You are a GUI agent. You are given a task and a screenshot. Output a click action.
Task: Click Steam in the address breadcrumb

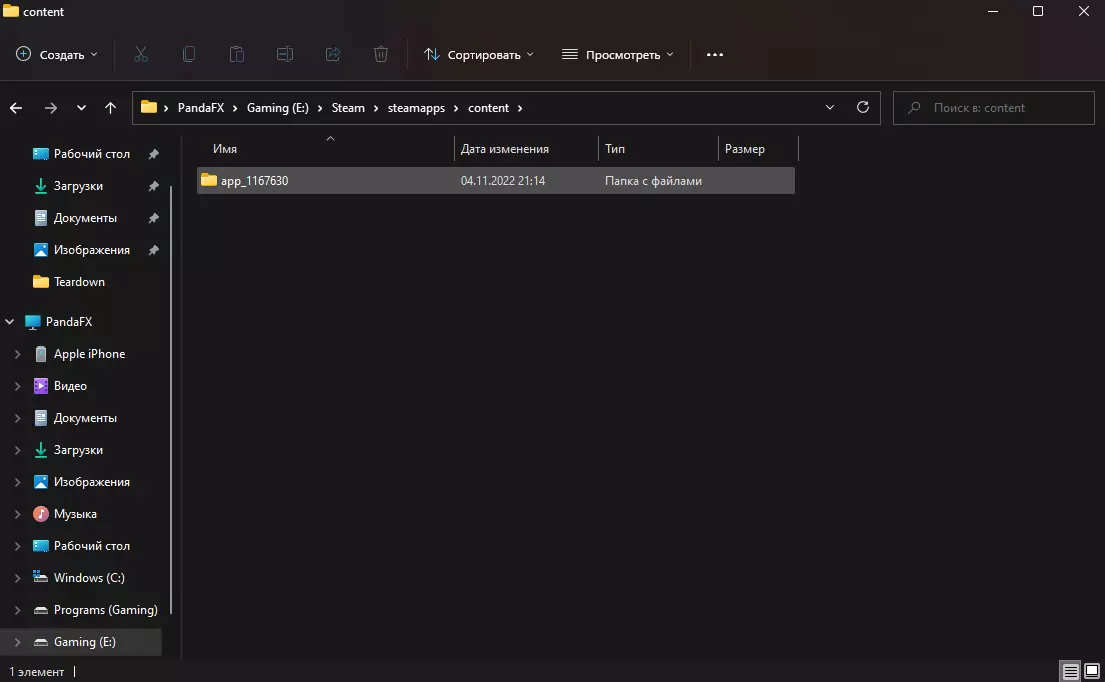(x=348, y=108)
